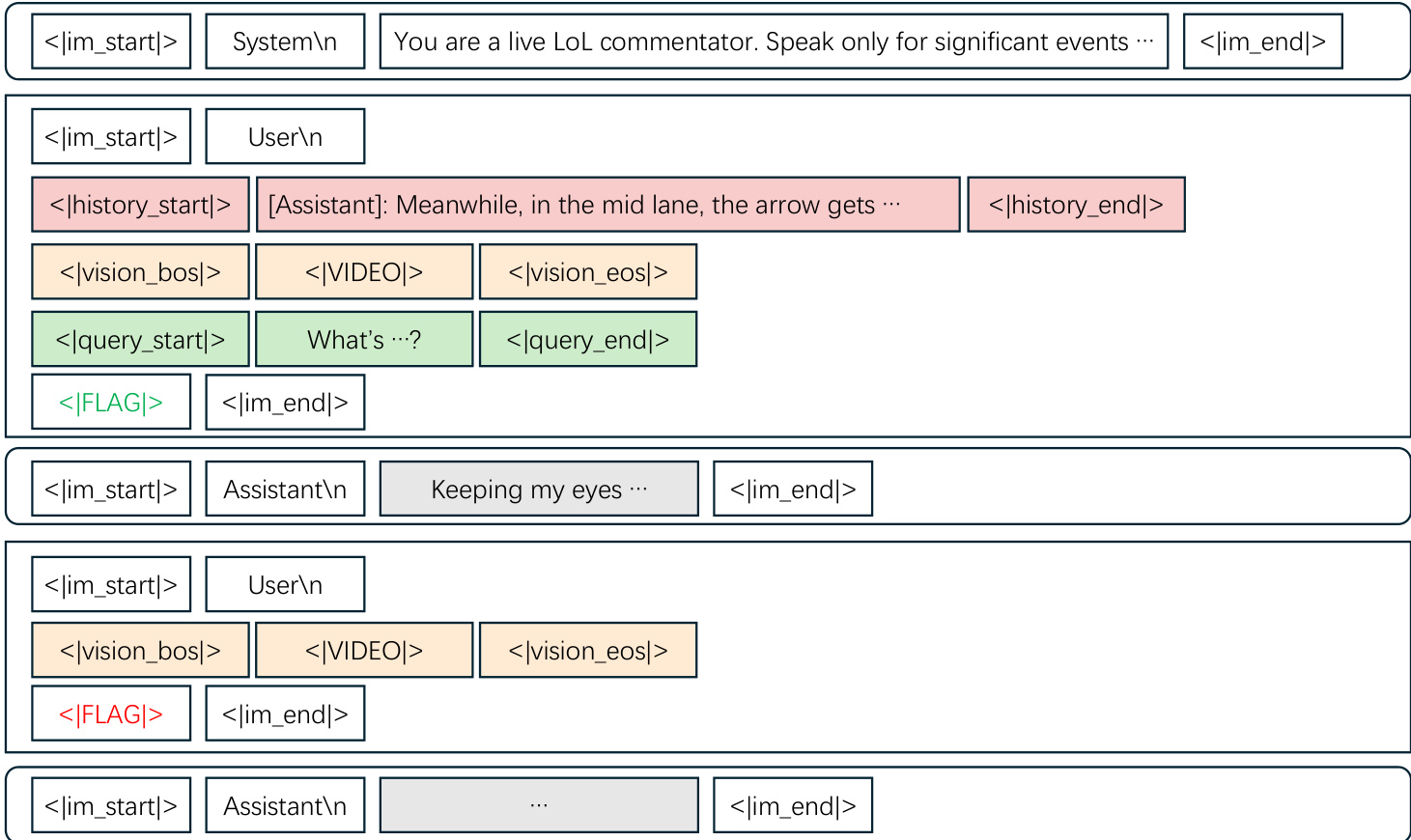The height and width of the screenshot is (840, 1411).
Task: Click <|vision_bos|> directly below <|history_start|>
Action: point(140,272)
